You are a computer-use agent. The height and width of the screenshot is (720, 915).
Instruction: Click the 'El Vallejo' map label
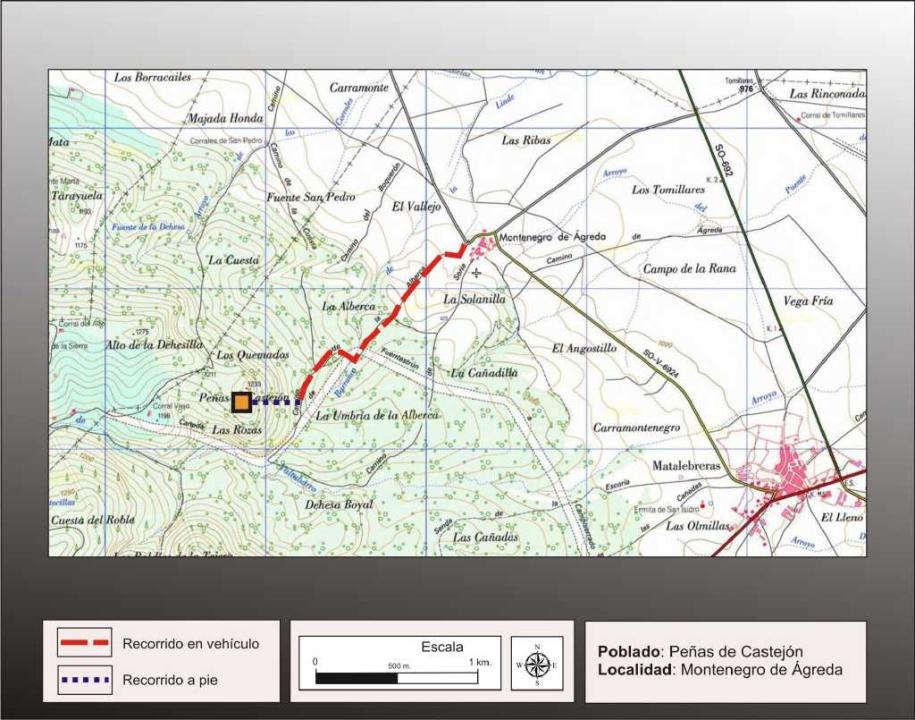[x=416, y=207]
